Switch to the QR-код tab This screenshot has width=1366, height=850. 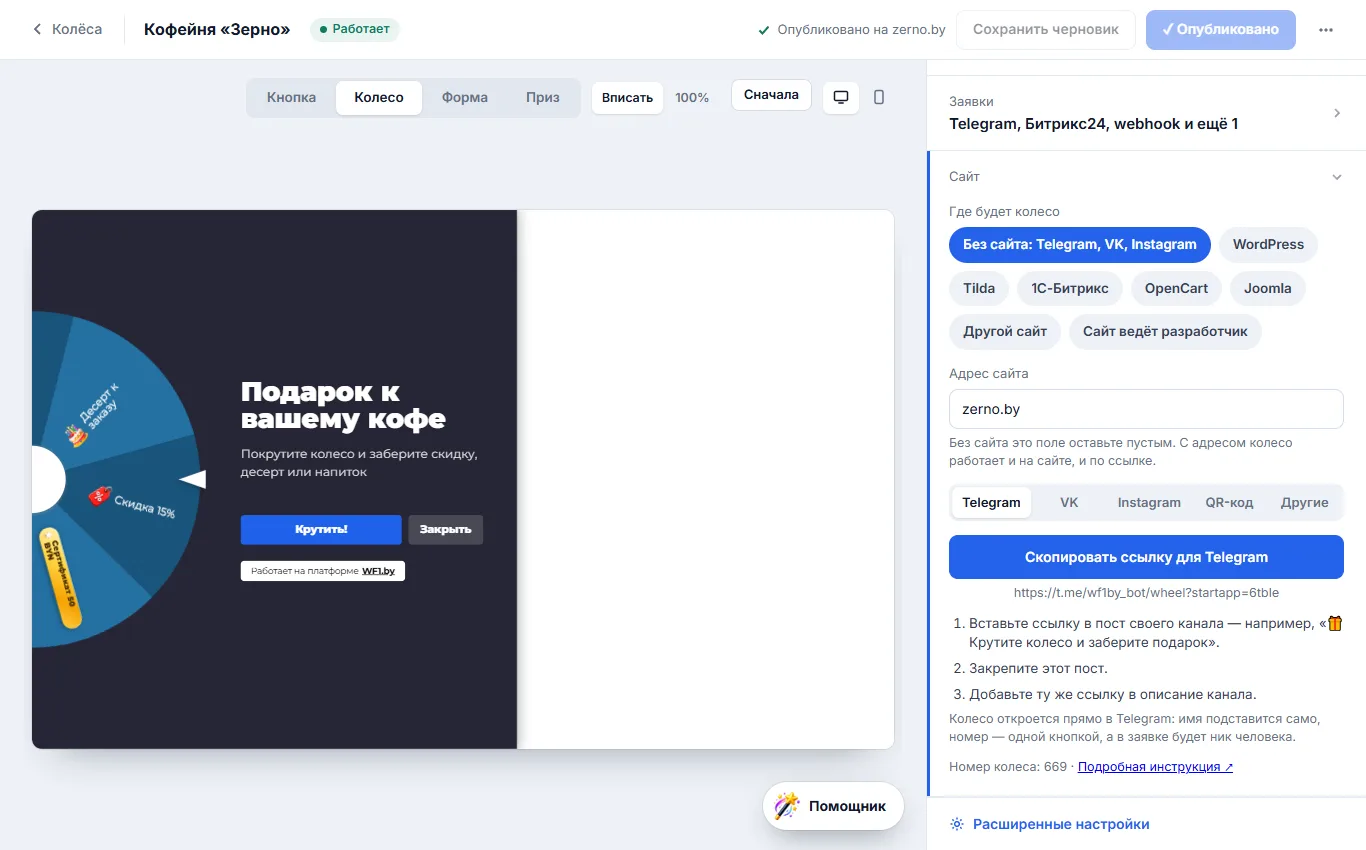(1229, 503)
